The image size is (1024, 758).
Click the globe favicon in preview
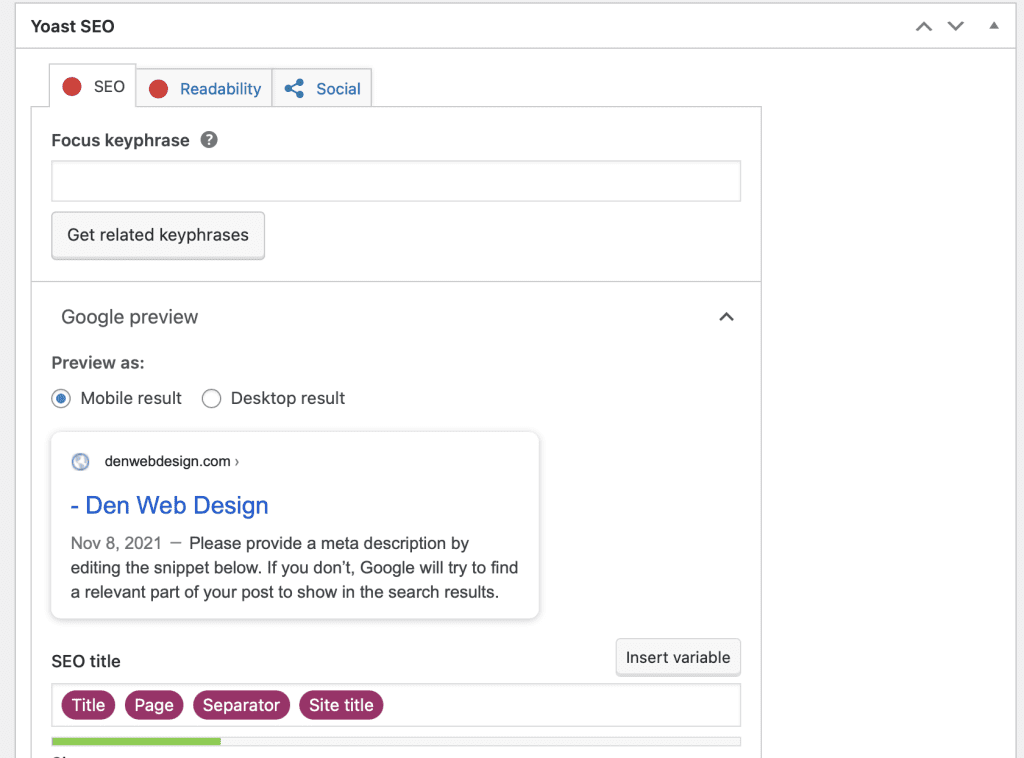tap(80, 462)
